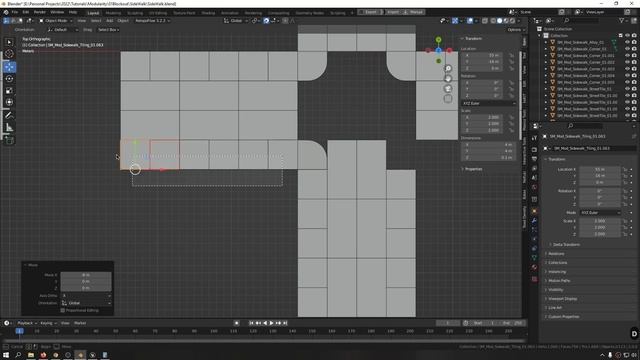Open the Modifiers properties tab
The height and width of the screenshot is (360, 640).
[534, 221]
